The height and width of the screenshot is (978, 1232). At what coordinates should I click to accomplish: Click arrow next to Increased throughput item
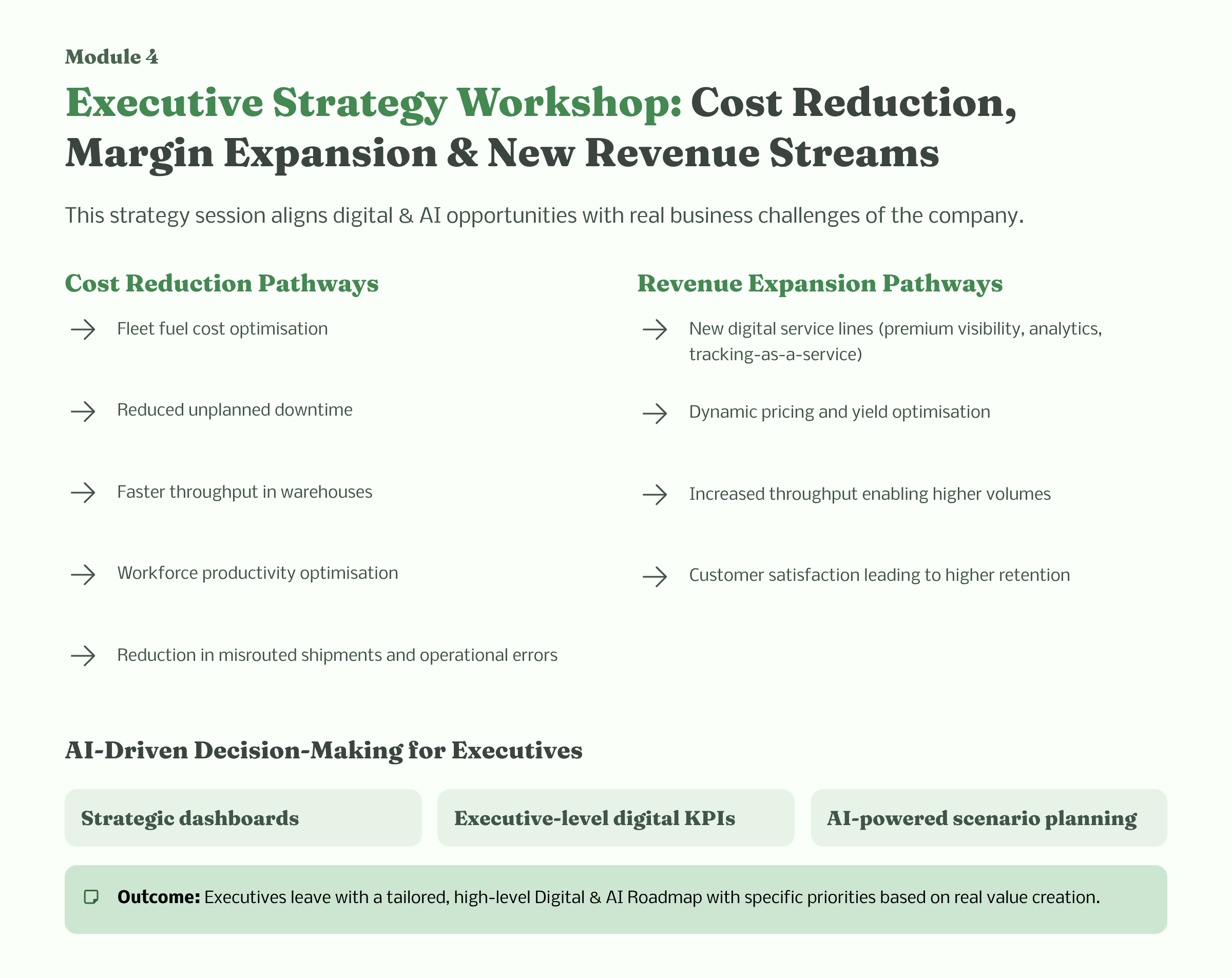tap(655, 495)
